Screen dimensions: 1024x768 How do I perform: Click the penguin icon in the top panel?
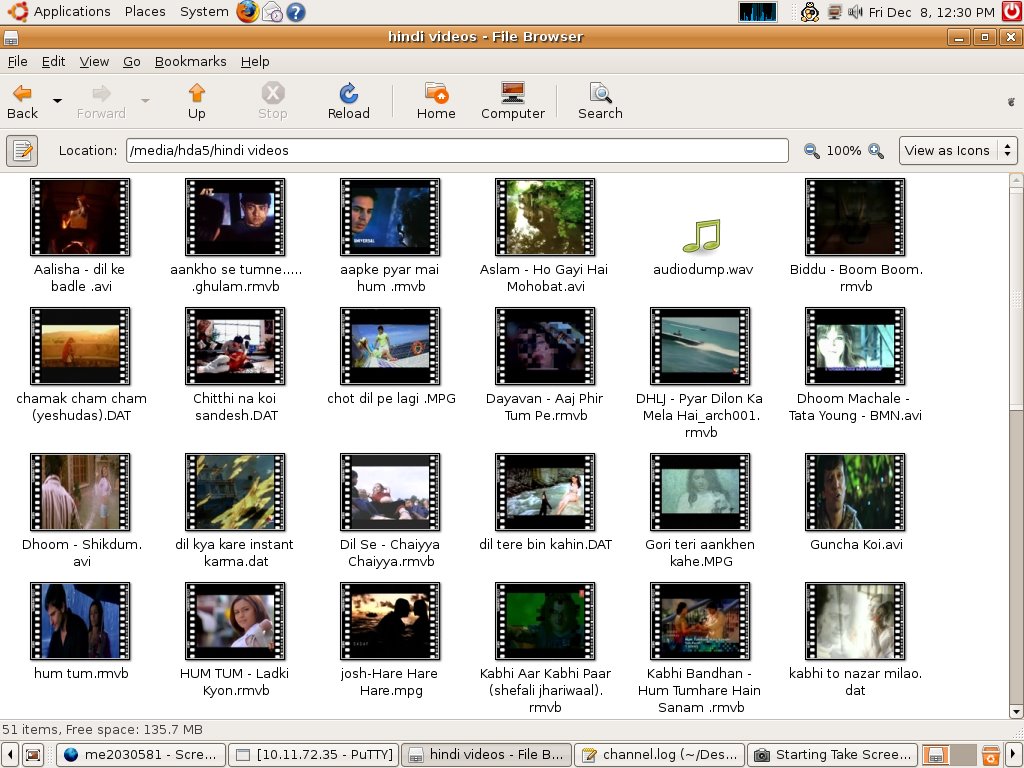tap(810, 12)
